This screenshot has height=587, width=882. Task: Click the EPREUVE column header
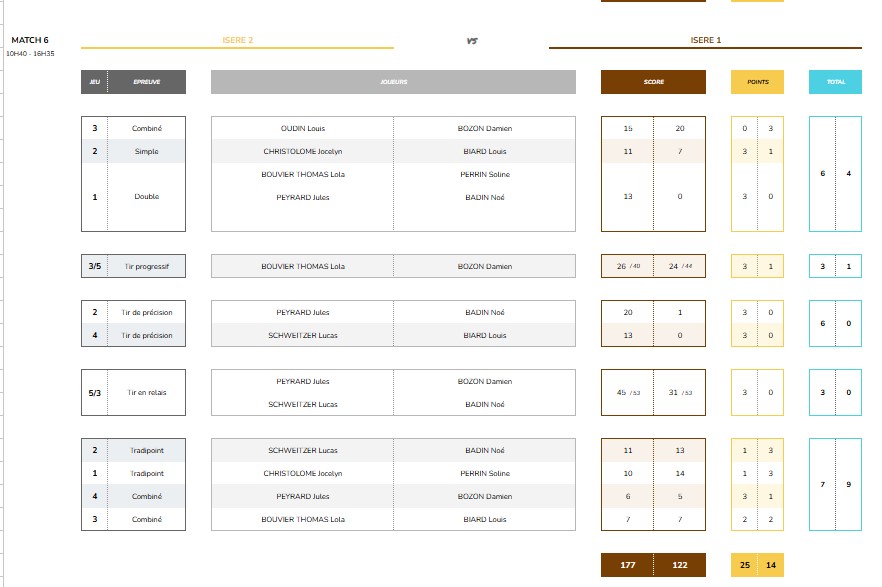[146, 82]
